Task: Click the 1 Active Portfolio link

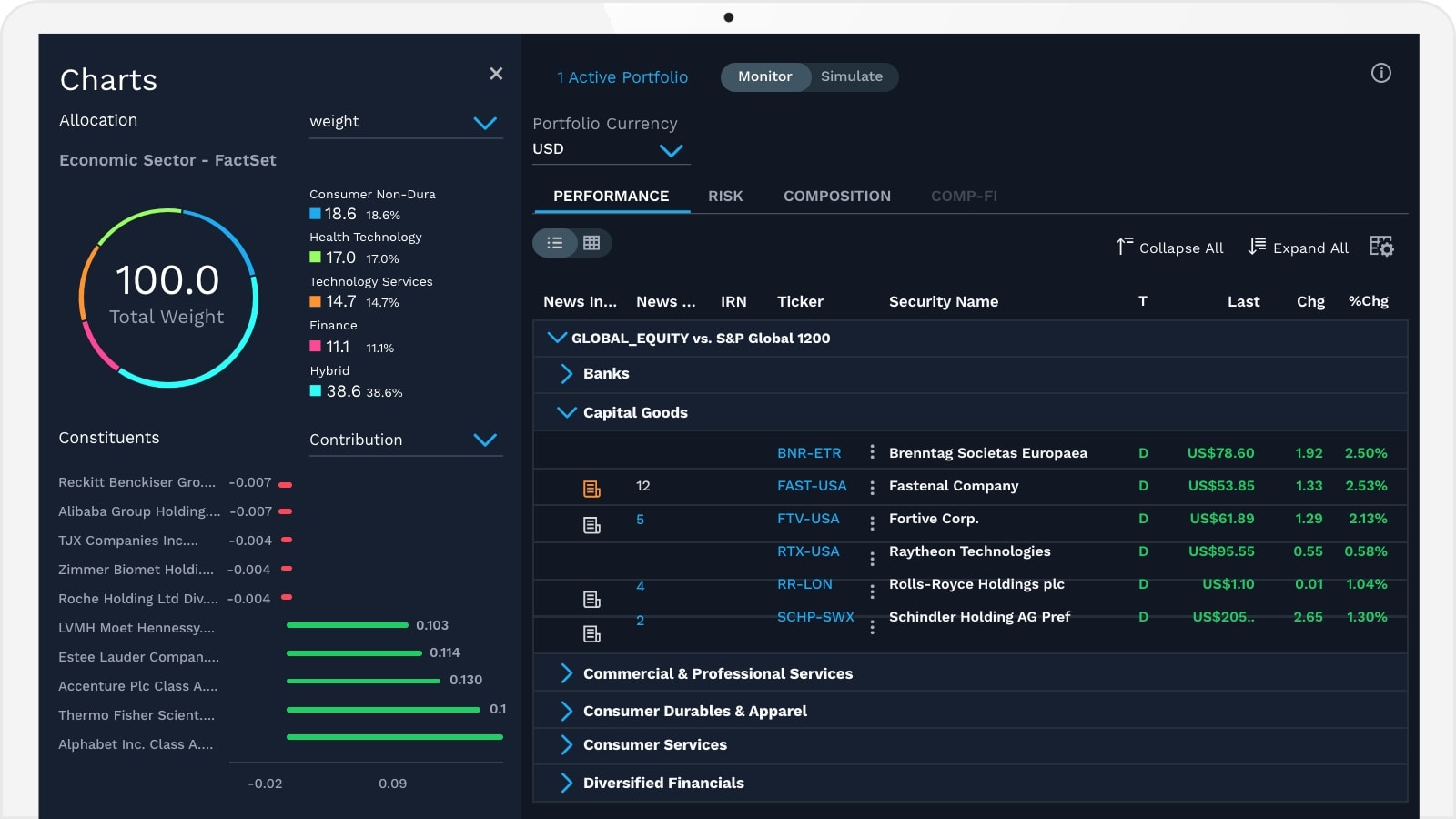Action: pos(622,77)
